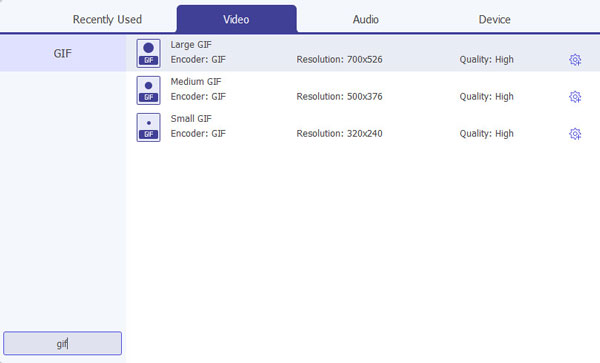Switch to the Recently Used tab

click(x=107, y=20)
